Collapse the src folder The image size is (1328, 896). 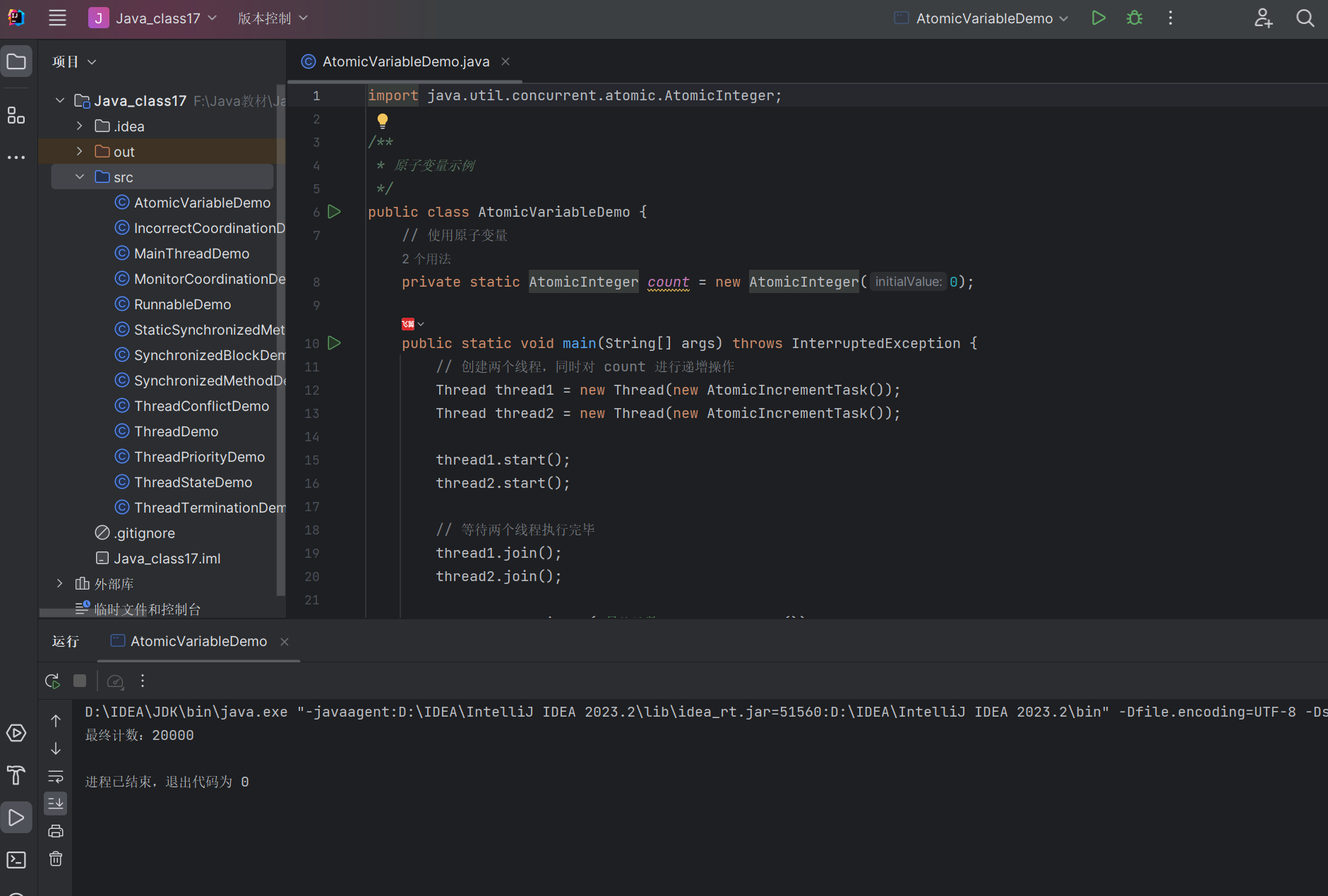point(80,177)
